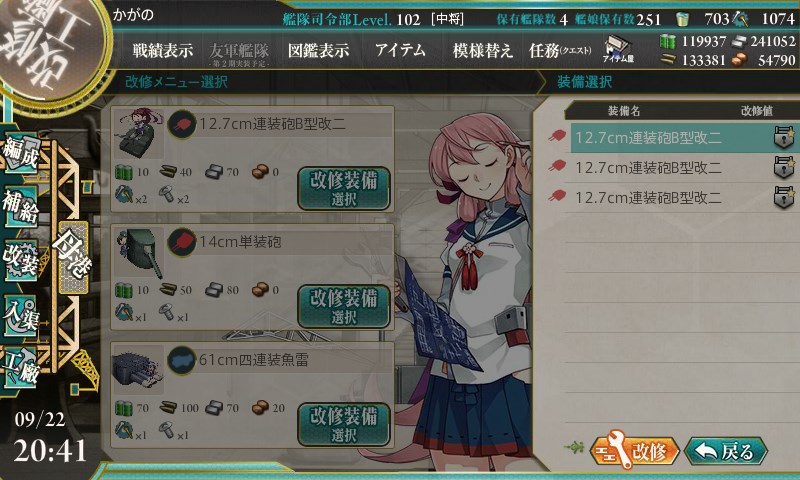The width and height of the screenshot is (800, 480).
Task: Toggle lock on third 12.7cm連装砲B型改二 entry
Action: [784, 197]
